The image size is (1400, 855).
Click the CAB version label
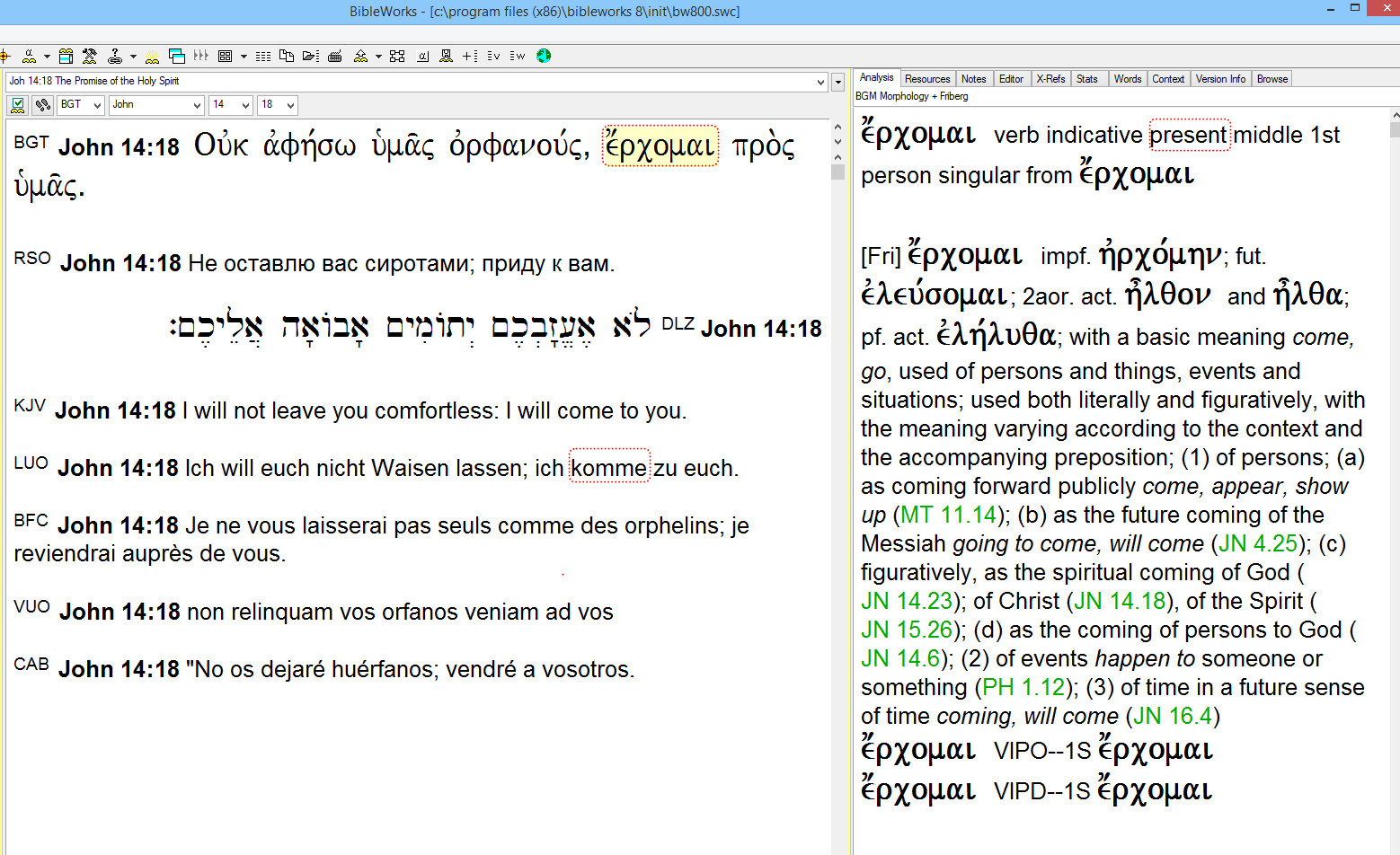31,665
